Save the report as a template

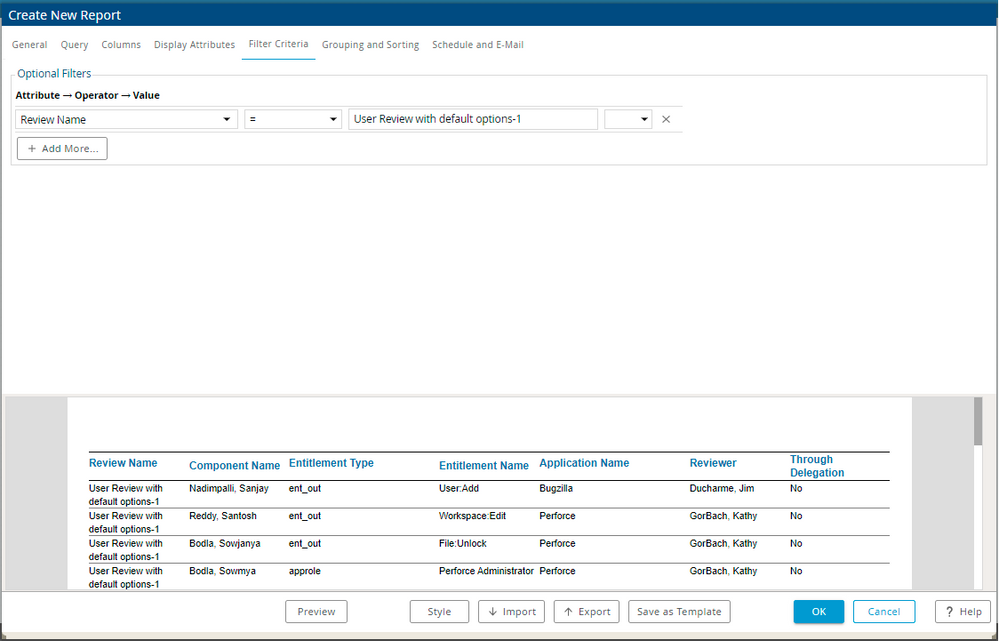tap(679, 612)
